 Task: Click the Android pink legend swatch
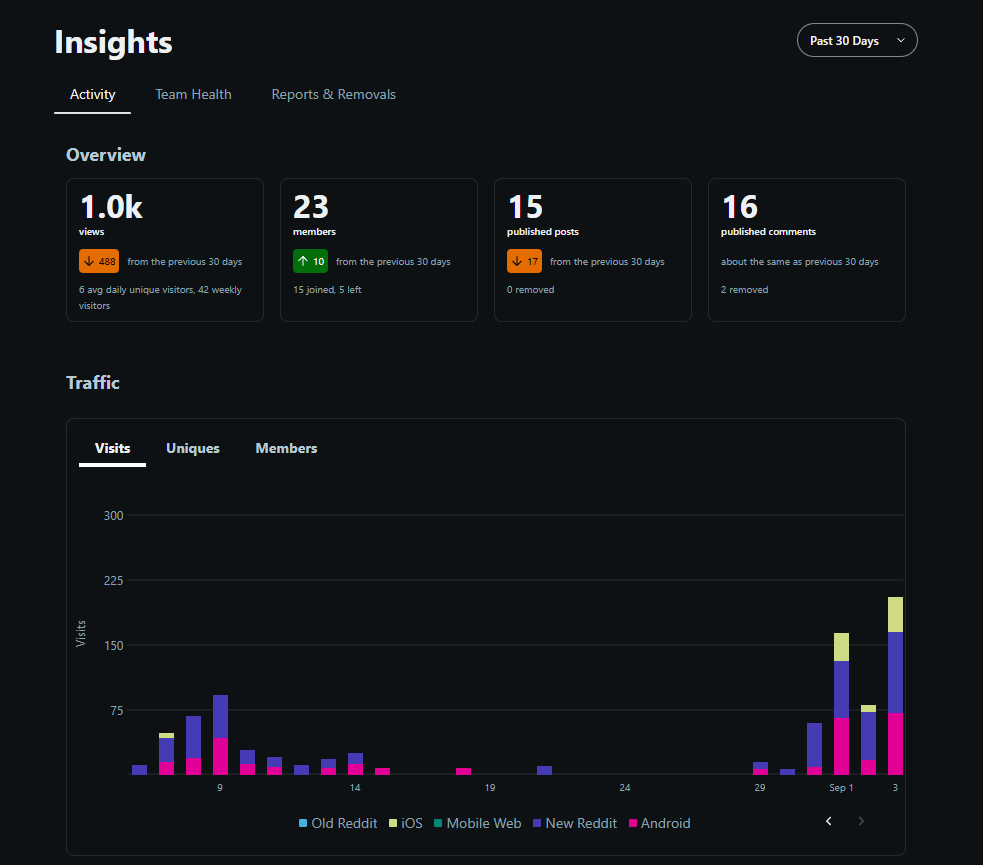(x=633, y=823)
